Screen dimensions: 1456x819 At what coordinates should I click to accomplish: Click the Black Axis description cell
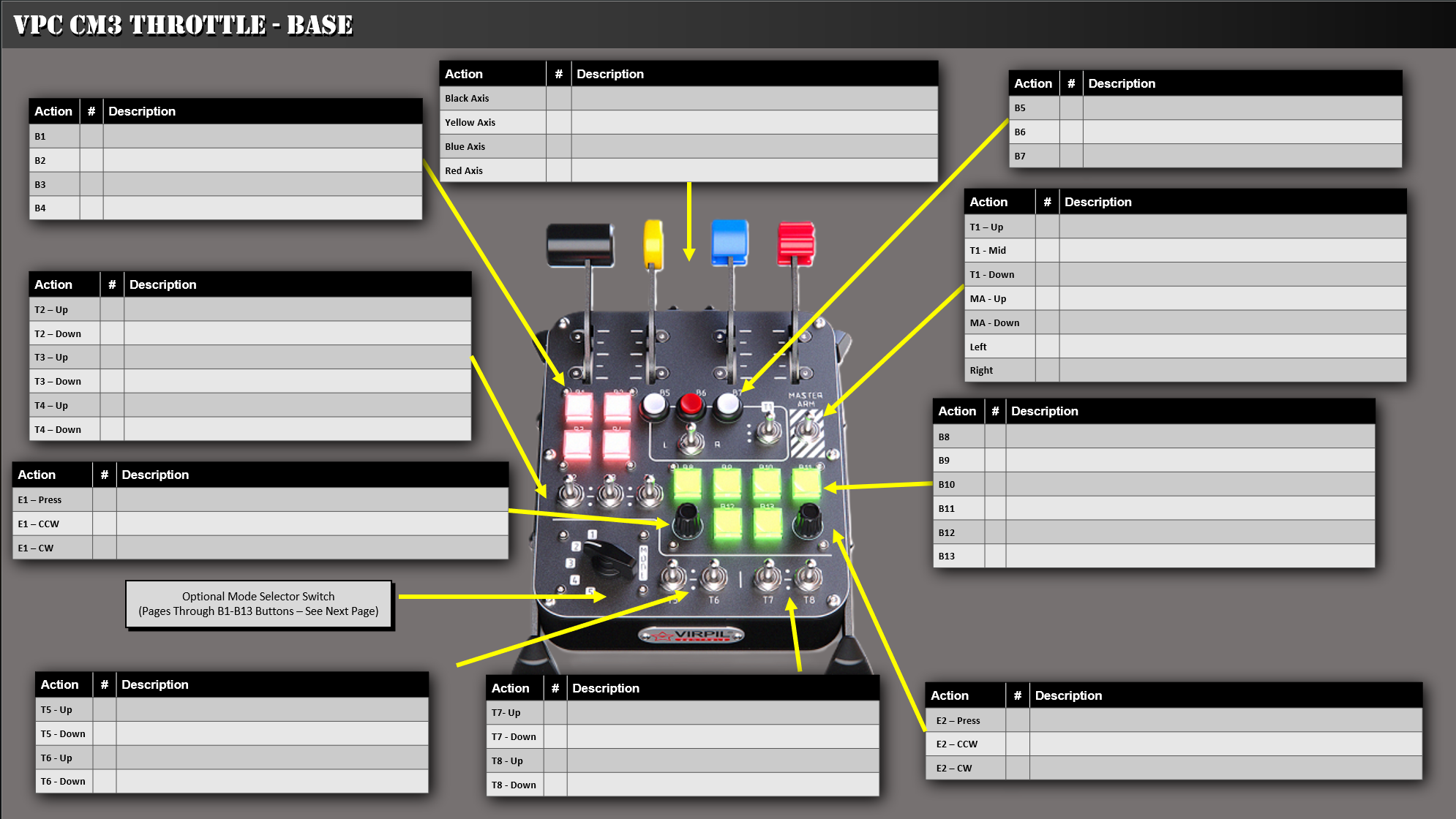[754, 98]
